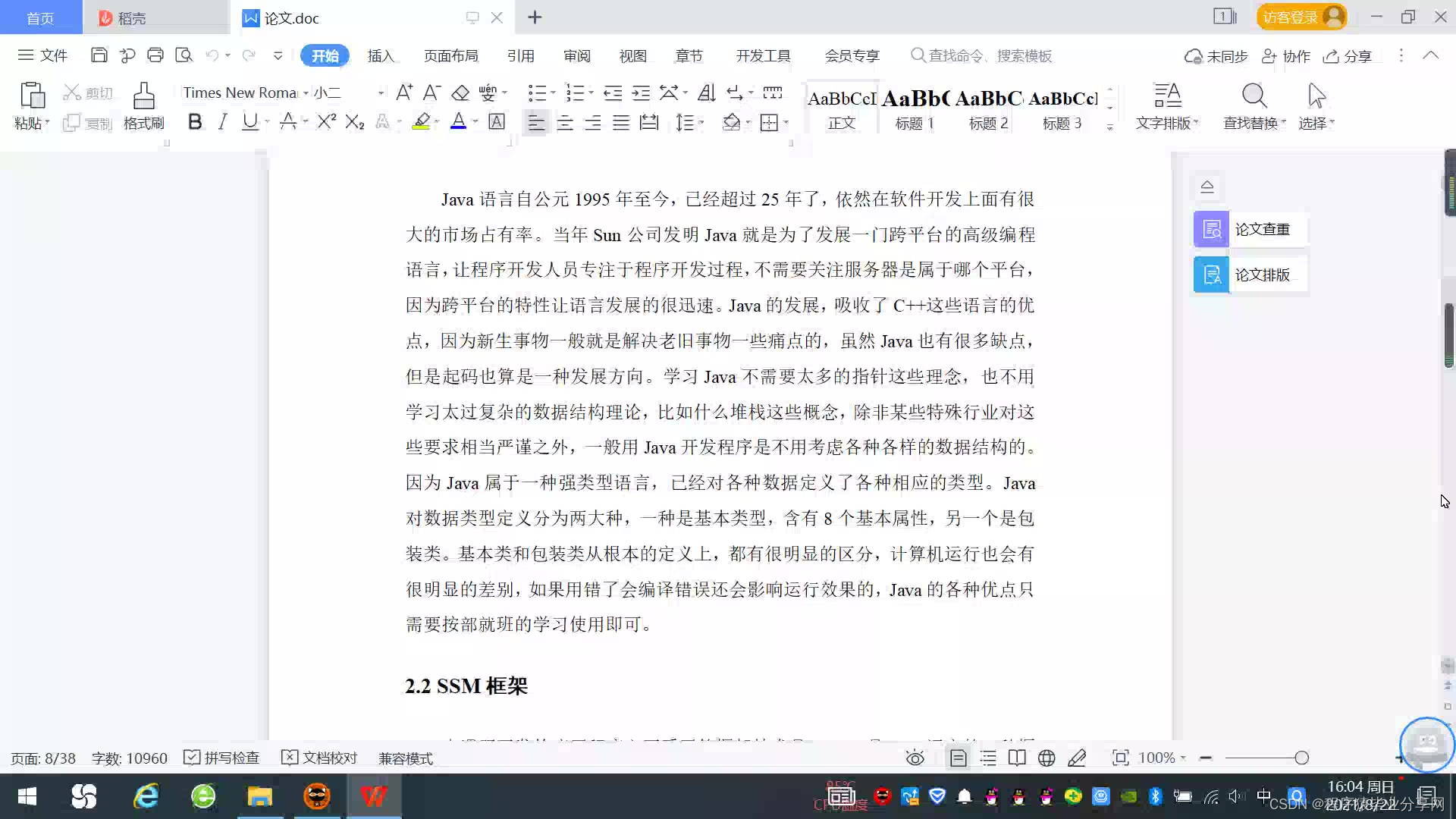Apply center alignment to paragraph
Image resolution: width=1456 pixels, height=819 pixels.
(564, 122)
